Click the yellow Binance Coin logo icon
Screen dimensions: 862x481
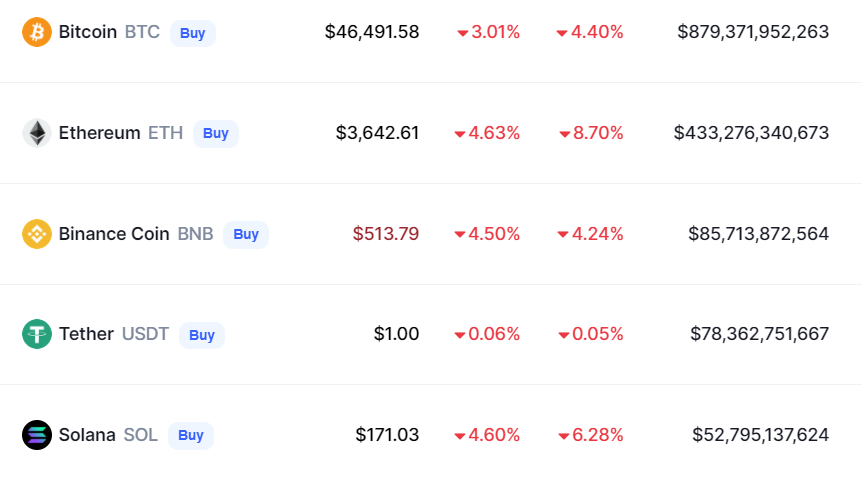pyautogui.click(x=37, y=234)
